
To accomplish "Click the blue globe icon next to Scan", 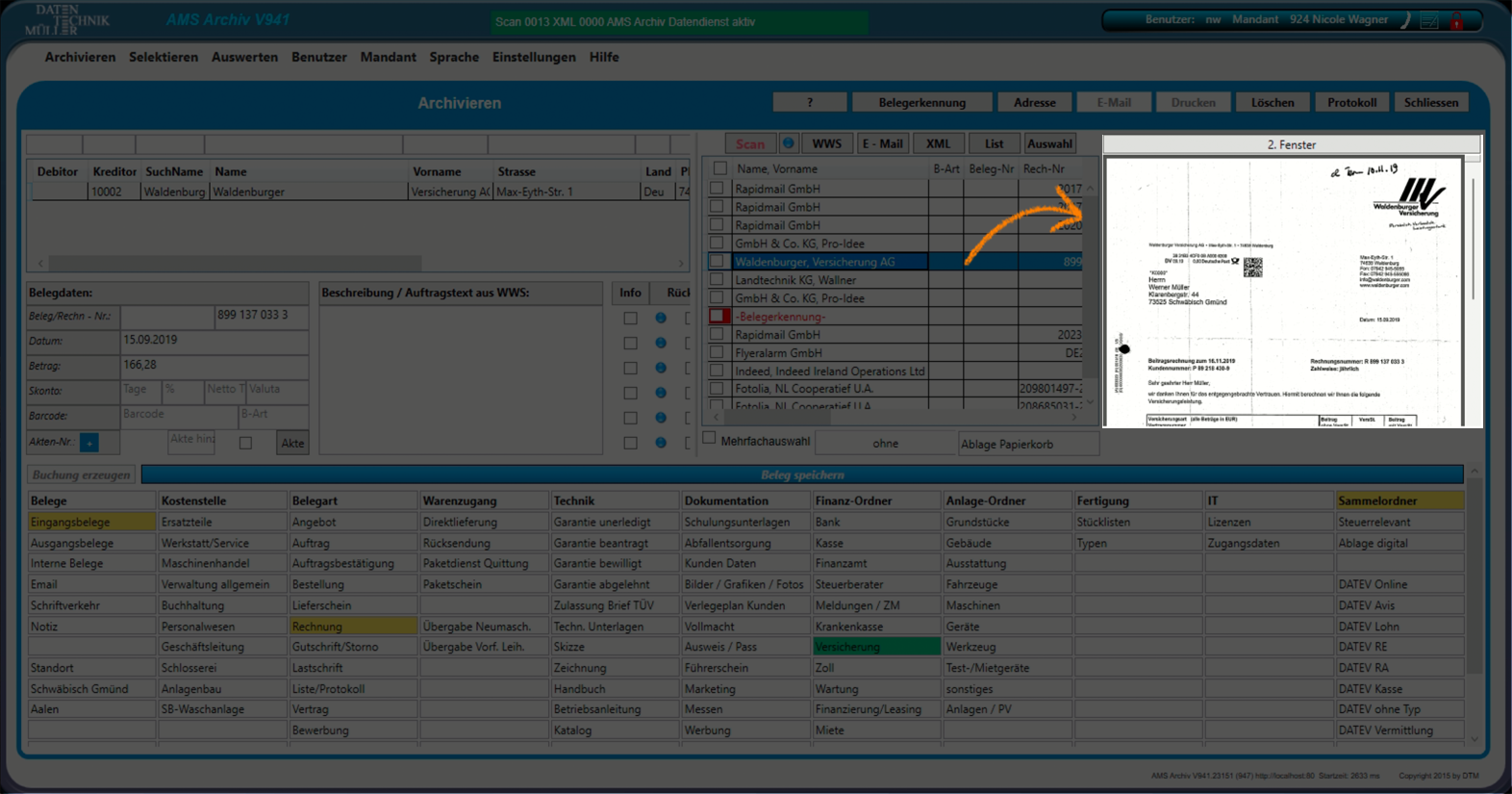I will click(x=788, y=143).
